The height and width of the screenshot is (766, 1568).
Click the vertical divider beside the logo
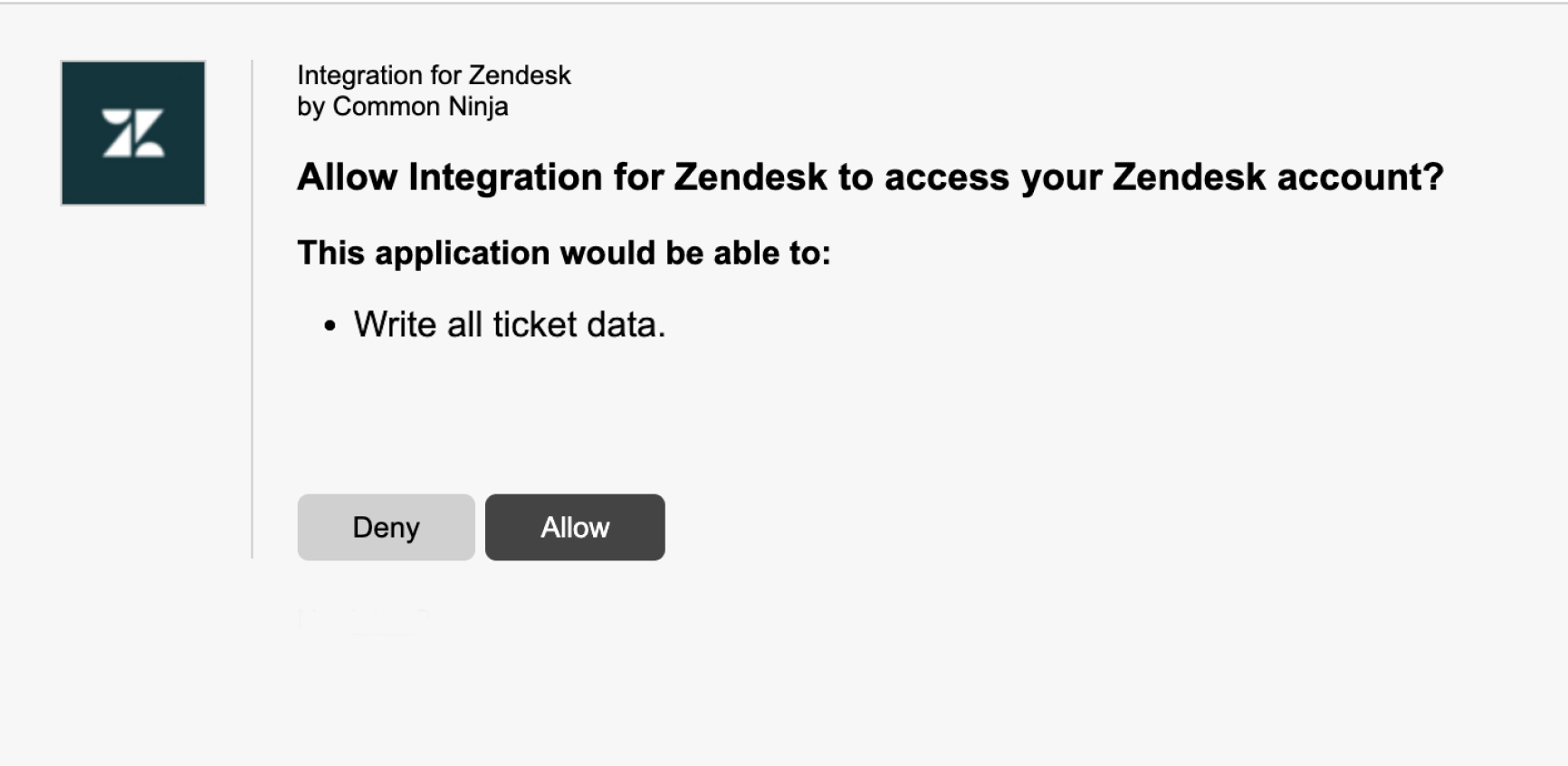click(252, 309)
